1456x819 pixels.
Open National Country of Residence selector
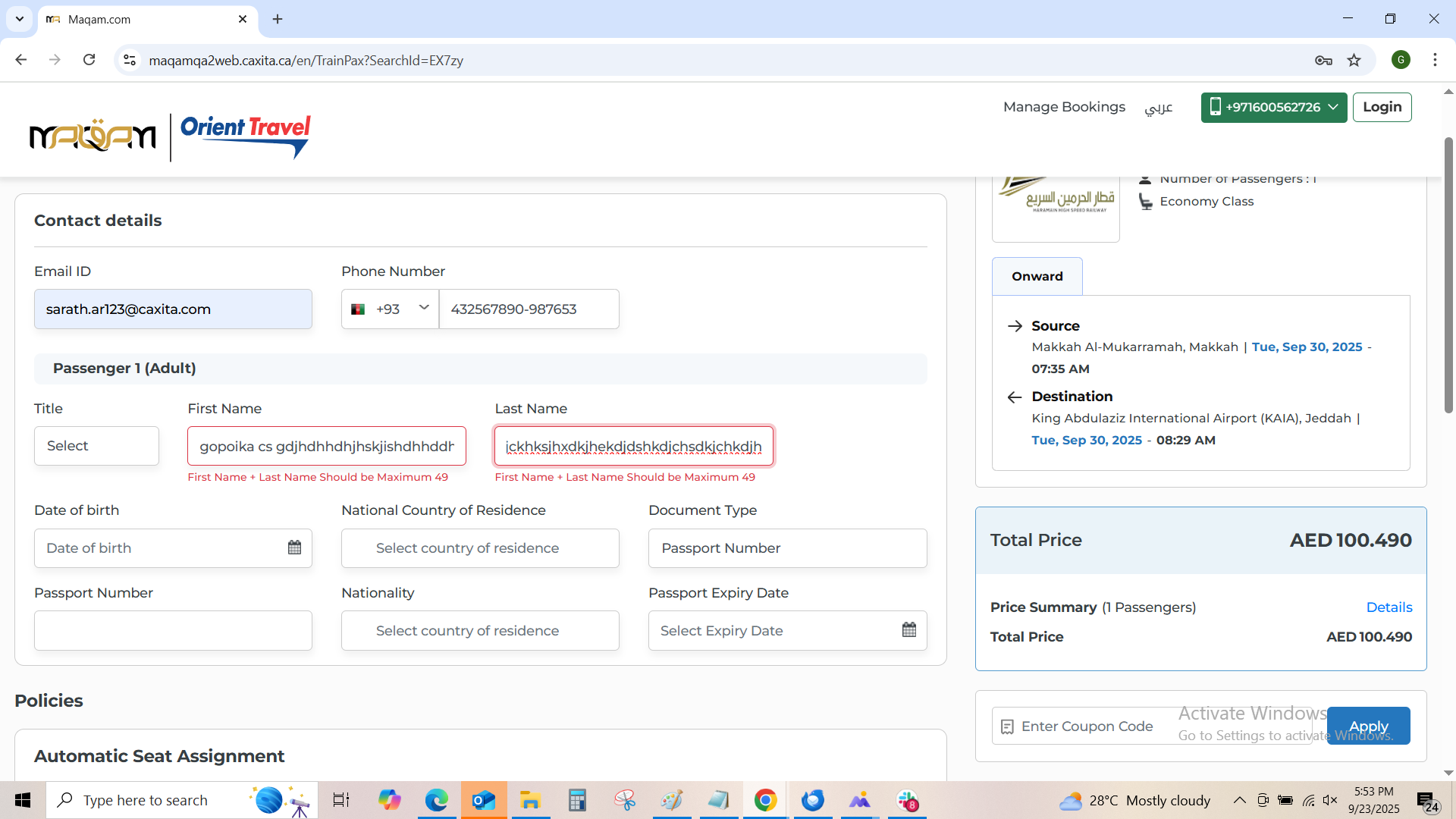(x=480, y=548)
